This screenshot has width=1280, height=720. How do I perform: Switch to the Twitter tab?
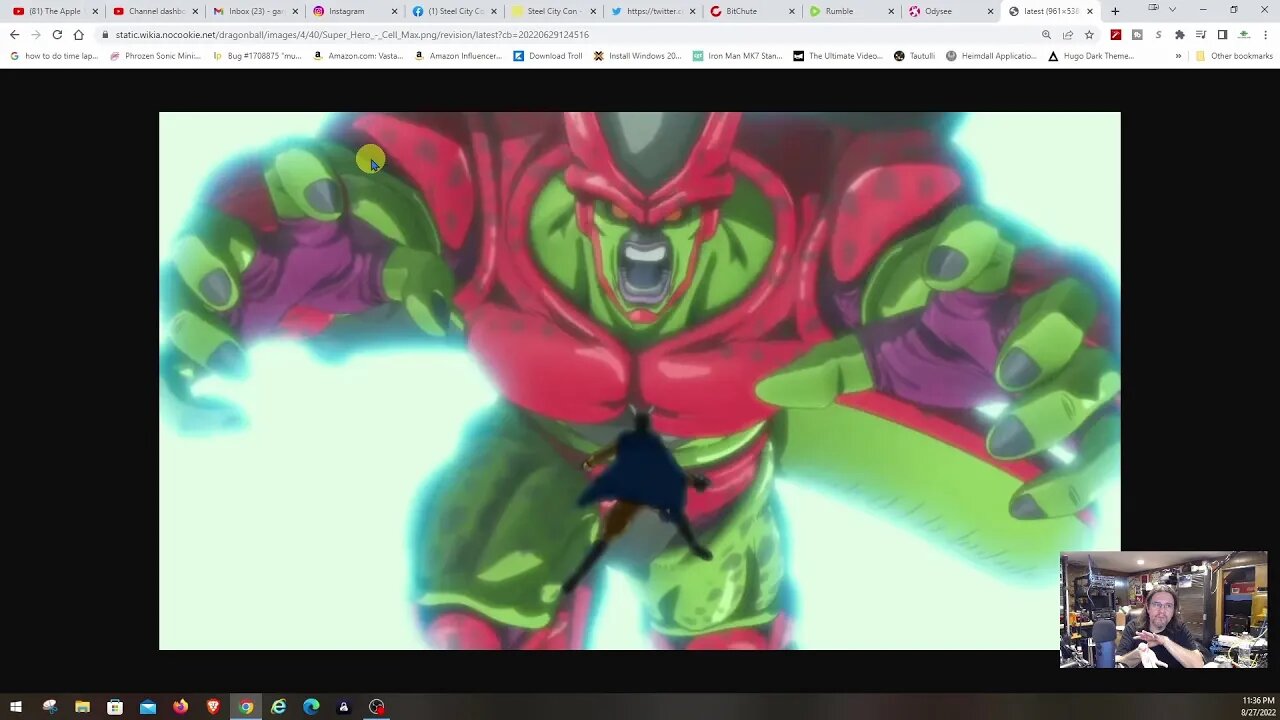click(653, 11)
